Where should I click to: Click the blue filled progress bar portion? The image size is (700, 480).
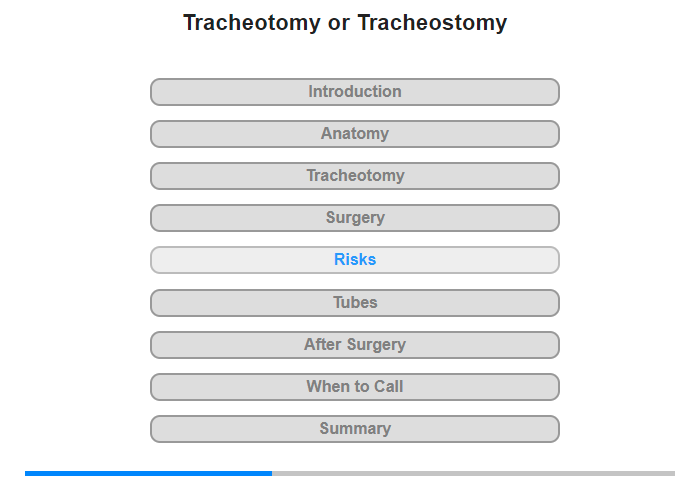(x=148, y=473)
